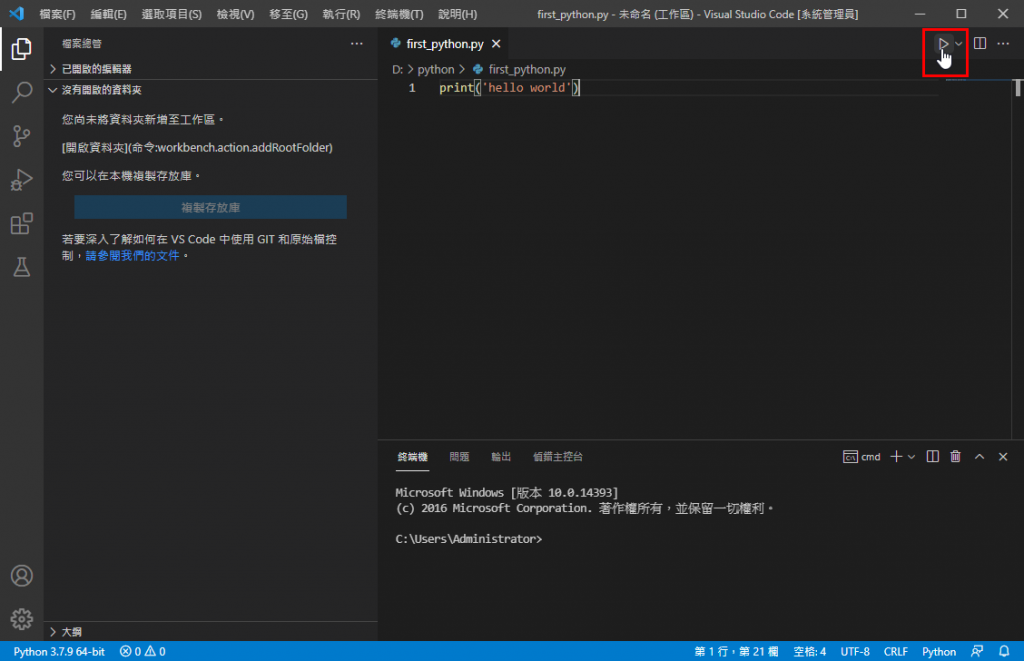Click the terminal prompt C:\Users\Administrator>

click(468, 539)
